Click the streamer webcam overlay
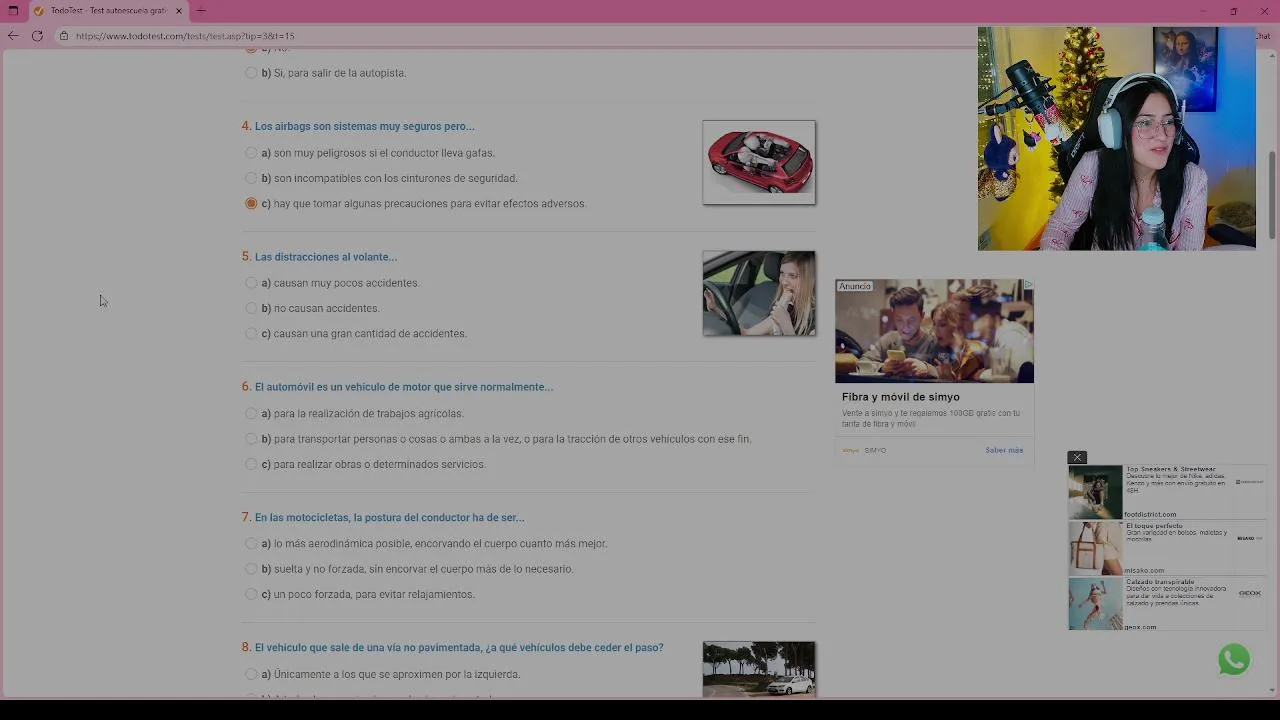The width and height of the screenshot is (1280, 720). 1117,138
